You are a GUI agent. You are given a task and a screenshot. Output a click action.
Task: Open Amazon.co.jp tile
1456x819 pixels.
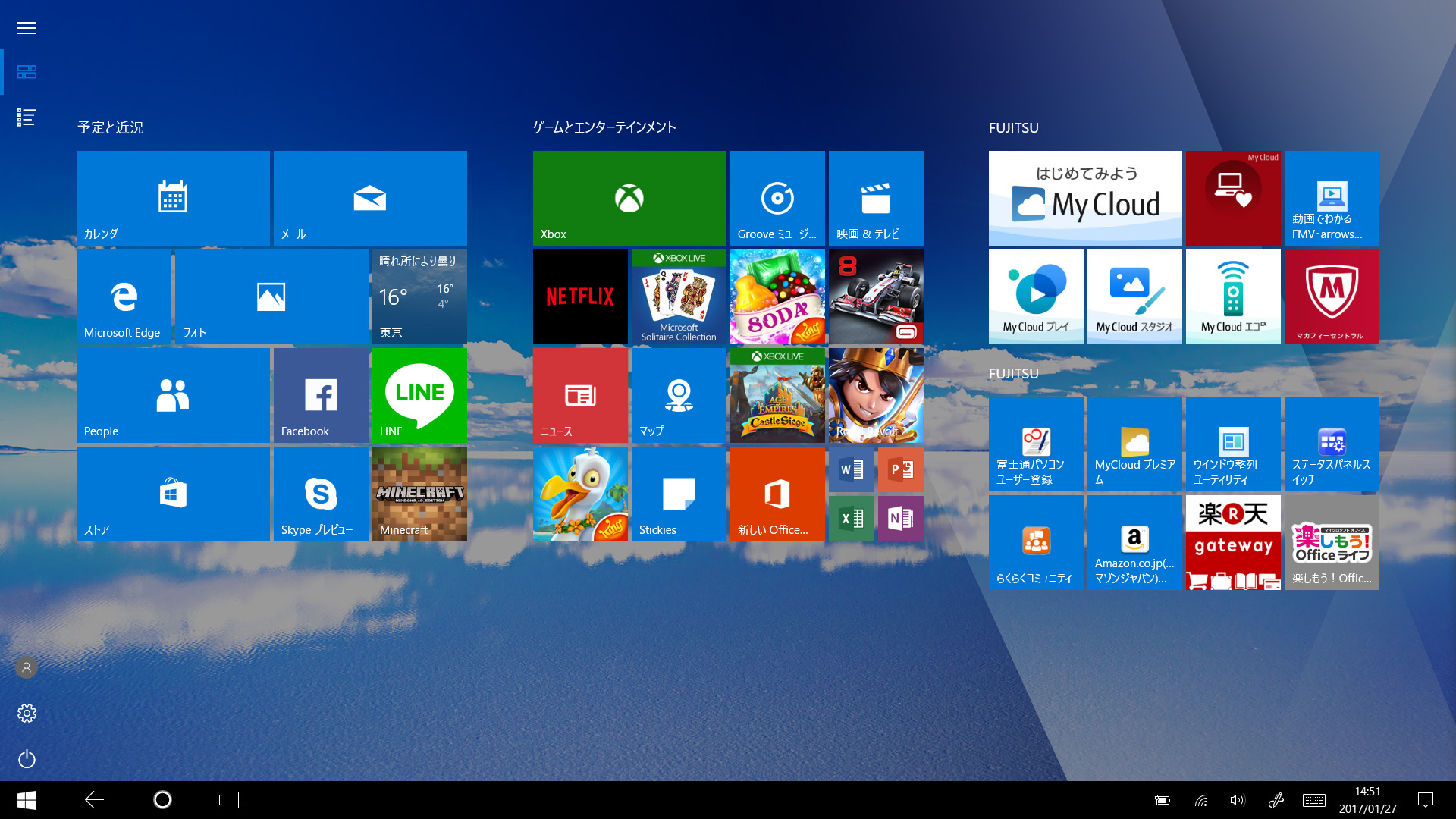point(1134,542)
